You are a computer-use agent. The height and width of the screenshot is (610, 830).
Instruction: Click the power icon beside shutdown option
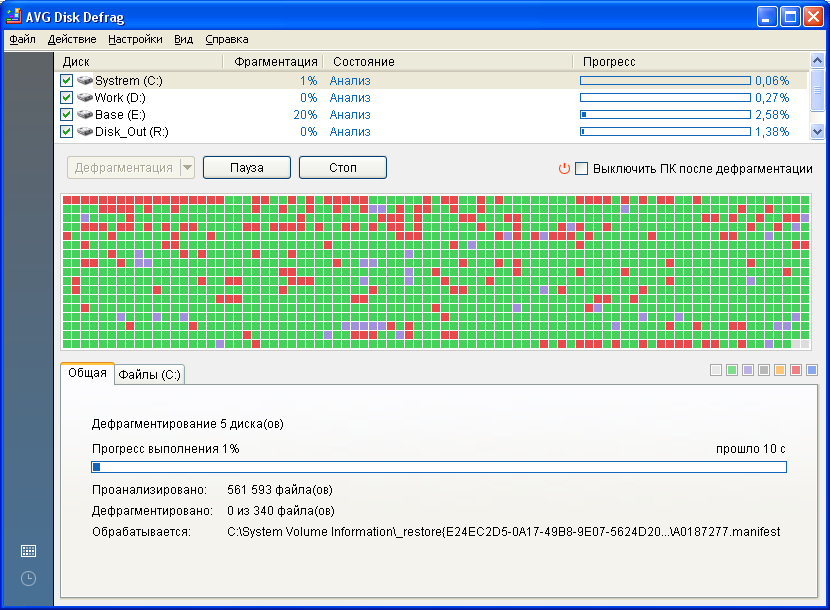pyautogui.click(x=564, y=168)
